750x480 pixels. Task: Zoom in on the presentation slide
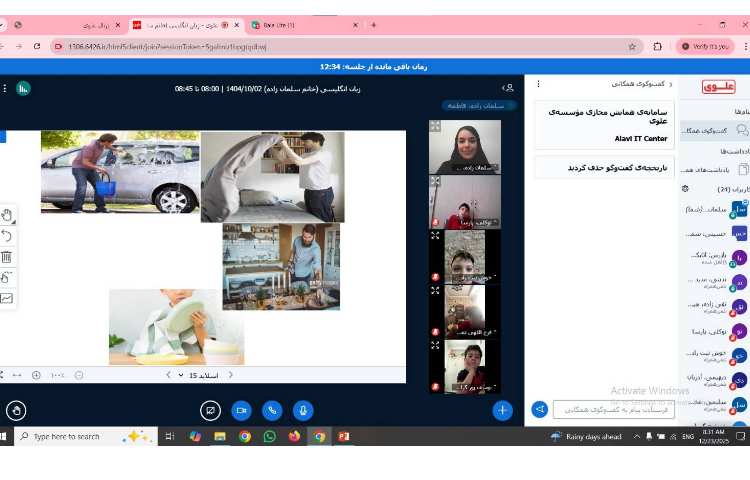(x=36, y=375)
